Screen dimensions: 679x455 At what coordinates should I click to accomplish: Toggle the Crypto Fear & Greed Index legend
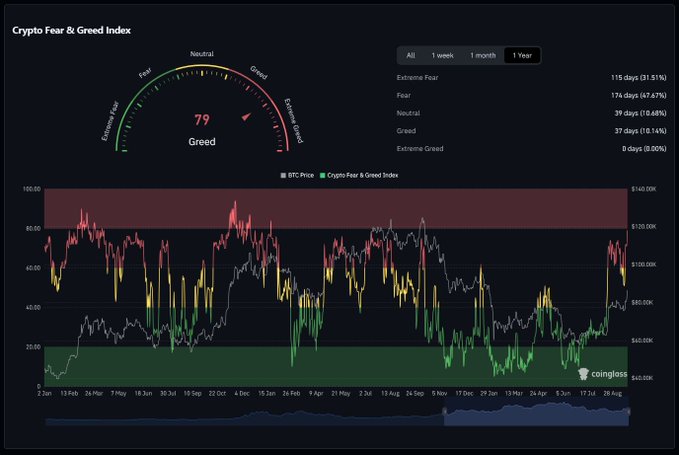[x=359, y=175]
